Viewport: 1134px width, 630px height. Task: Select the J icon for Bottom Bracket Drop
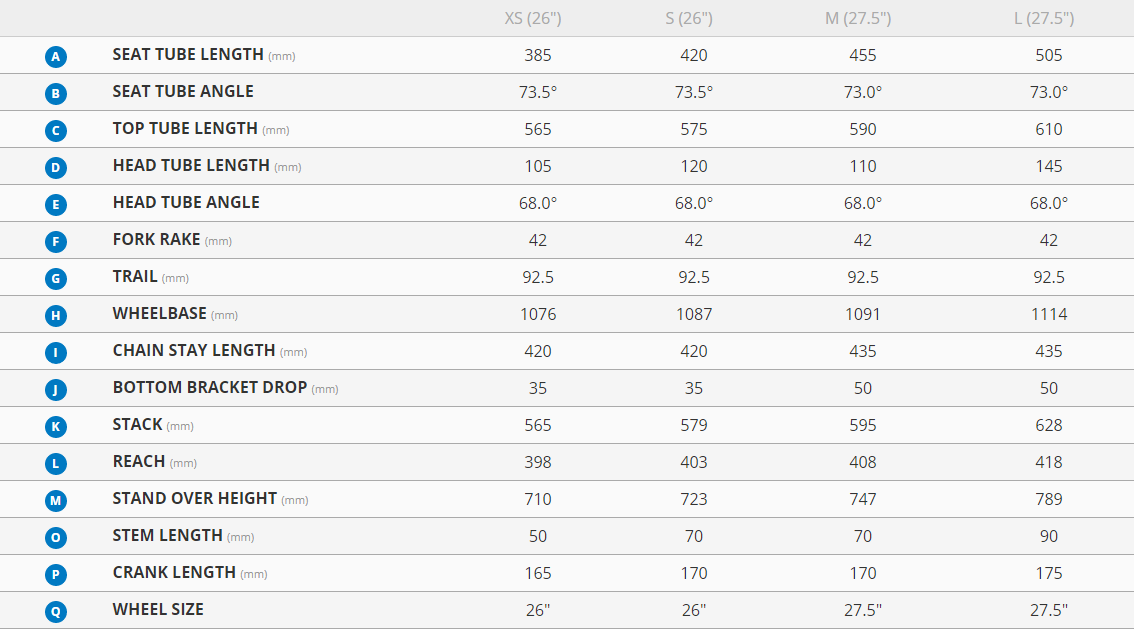(56, 390)
